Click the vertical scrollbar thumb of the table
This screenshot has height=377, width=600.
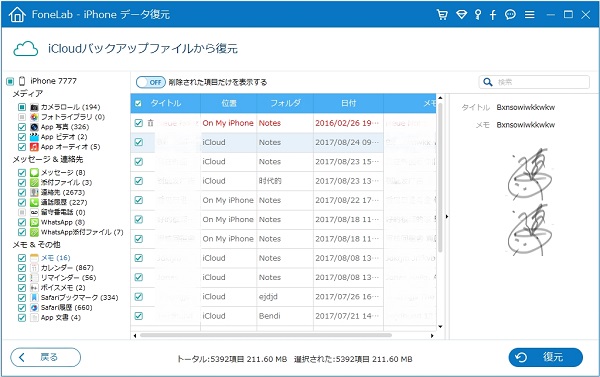coord(440,178)
